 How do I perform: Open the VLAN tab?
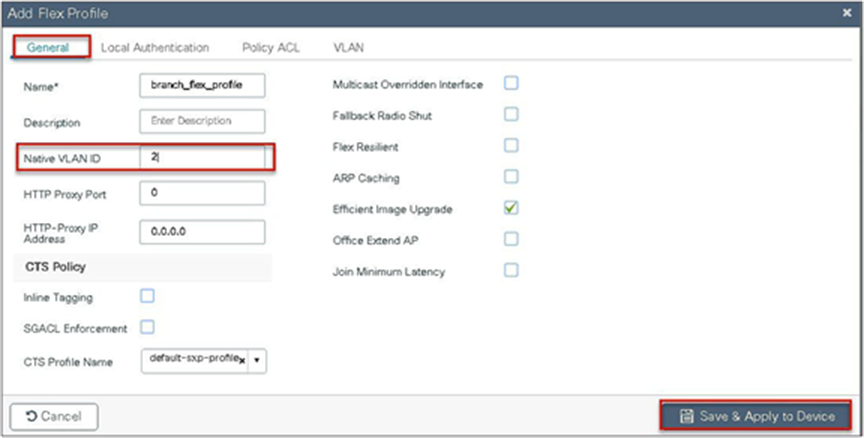(x=348, y=47)
